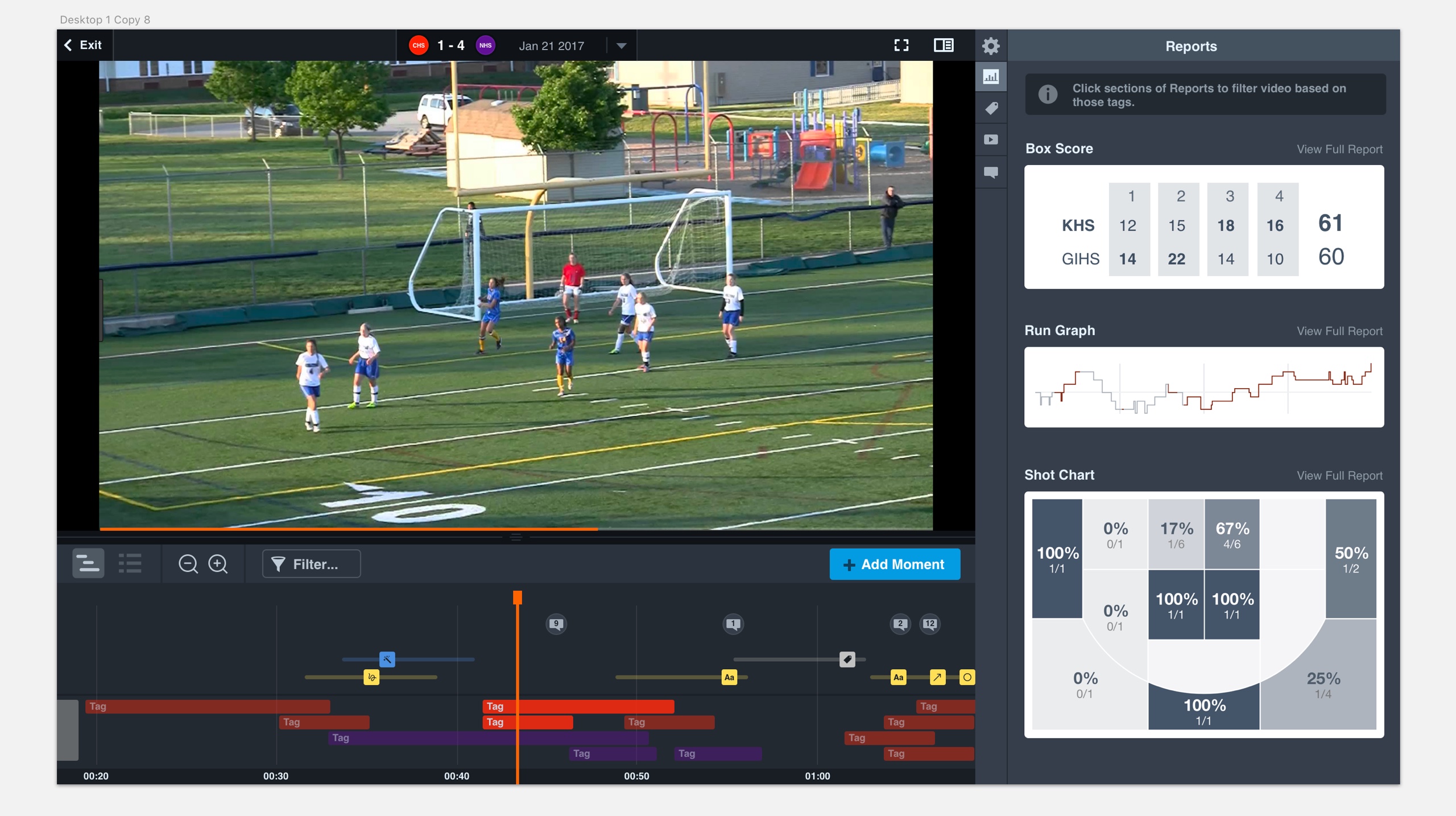The height and width of the screenshot is (816, 1456).
Task: Click the soccer video frame
Action: click(516, 295)
